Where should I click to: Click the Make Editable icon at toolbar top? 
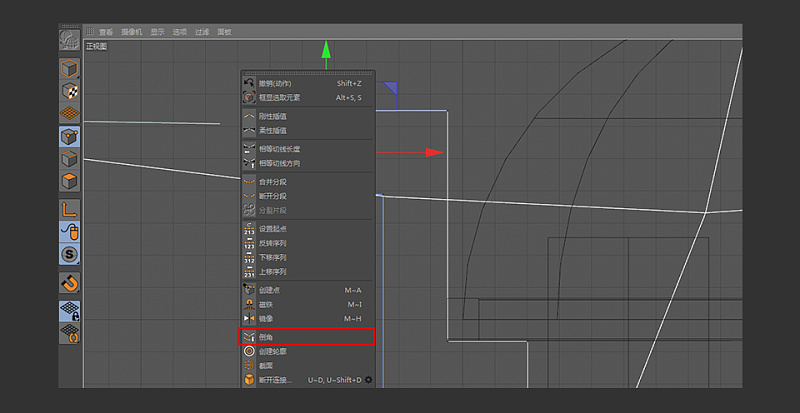pyautogui.click(x=70, y=41)
